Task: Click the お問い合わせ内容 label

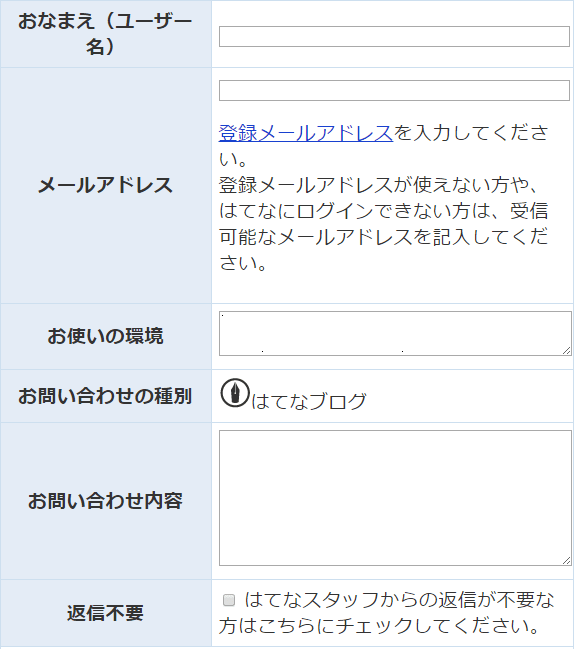Action: click(x=106, y=501)
